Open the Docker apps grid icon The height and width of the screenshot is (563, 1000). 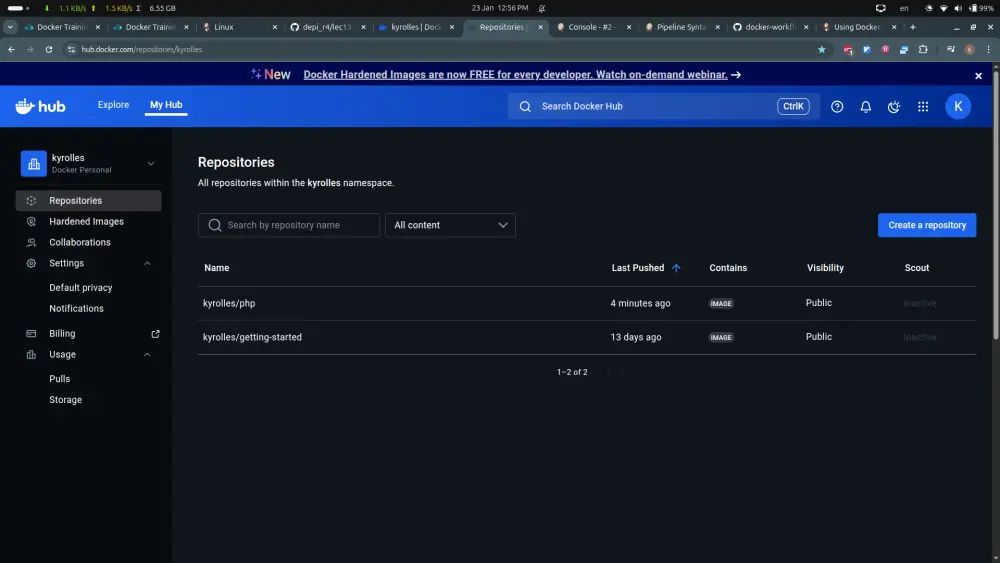923,106
